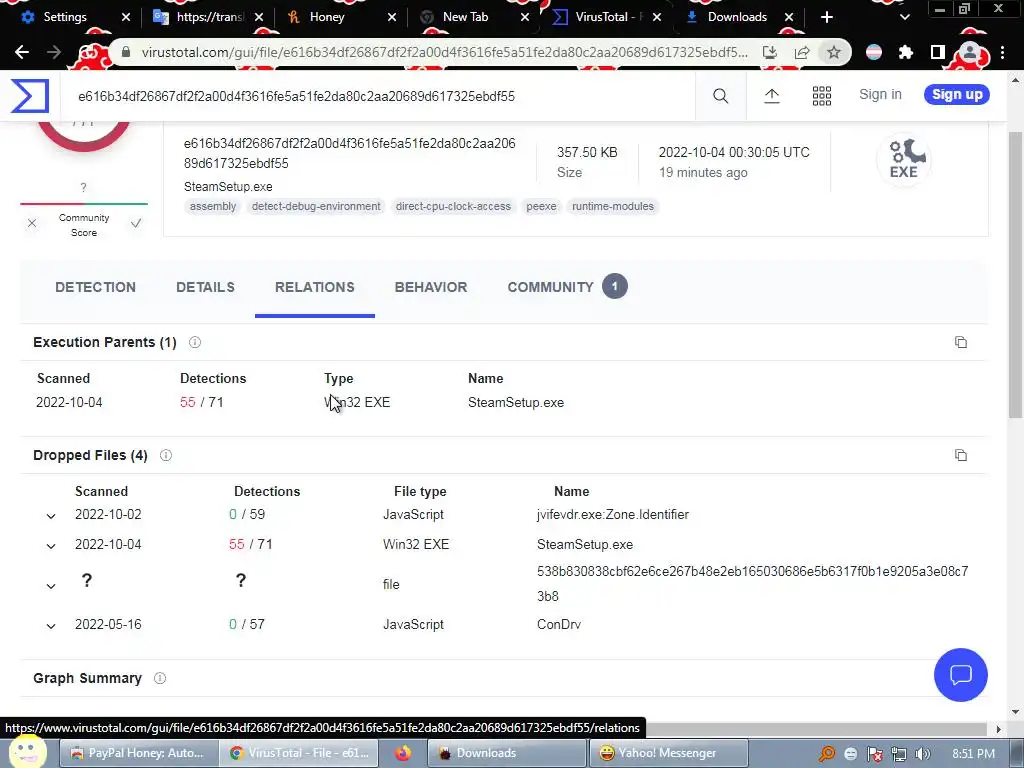The height and width of the screenshot is (768, 1024).
Task: Click the peexe tag
Action: pos(541,206)
